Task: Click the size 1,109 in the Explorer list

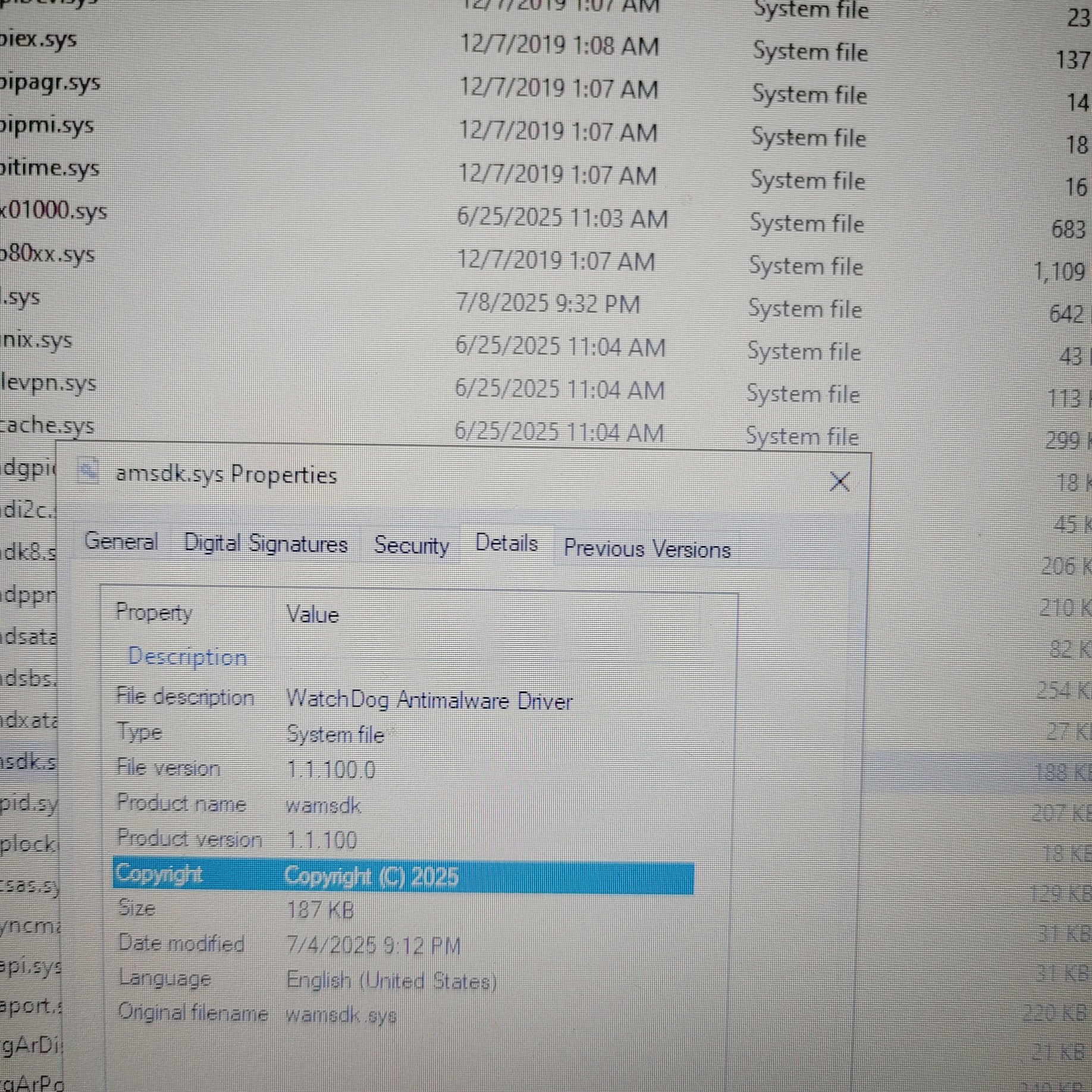Action: [1060, 271]
